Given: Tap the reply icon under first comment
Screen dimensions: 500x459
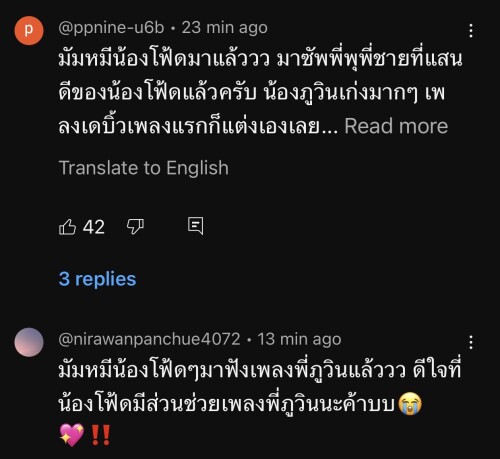Looking at the screenshot, I should coord(195,226).
